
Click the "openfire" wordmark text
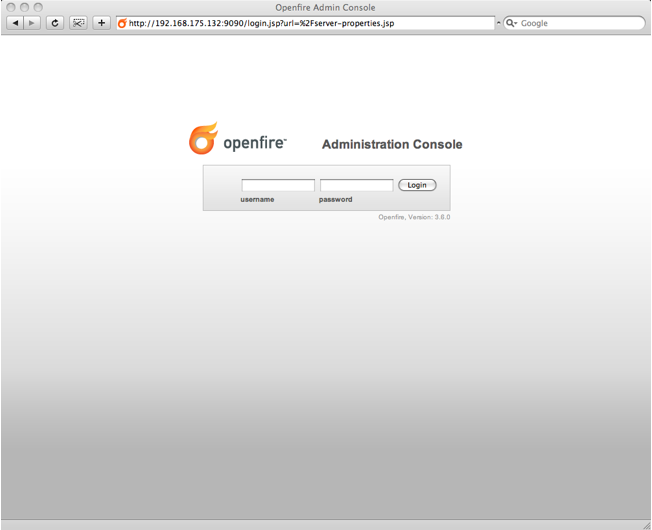[x=255, y=143]
